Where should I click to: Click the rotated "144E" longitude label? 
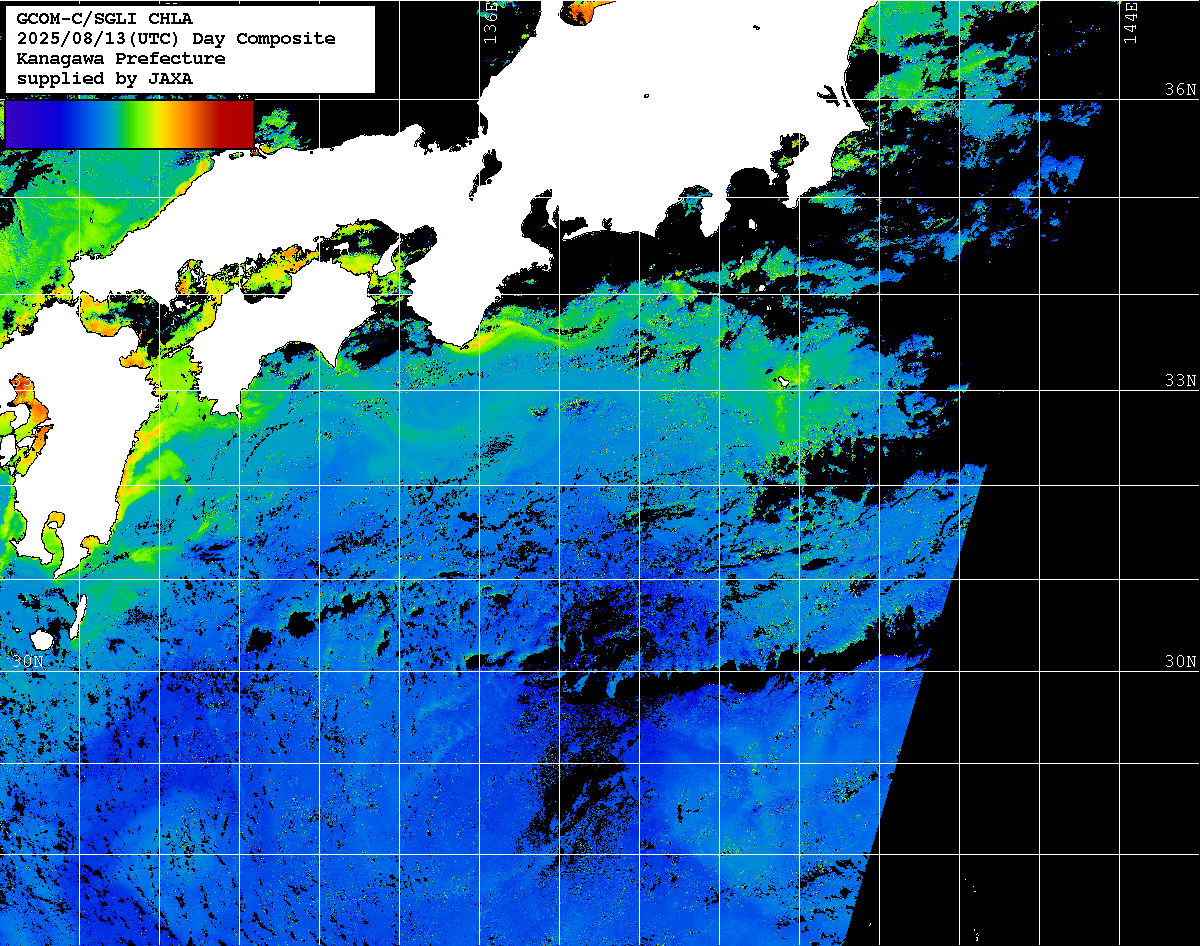click(x=1130, y=22)
